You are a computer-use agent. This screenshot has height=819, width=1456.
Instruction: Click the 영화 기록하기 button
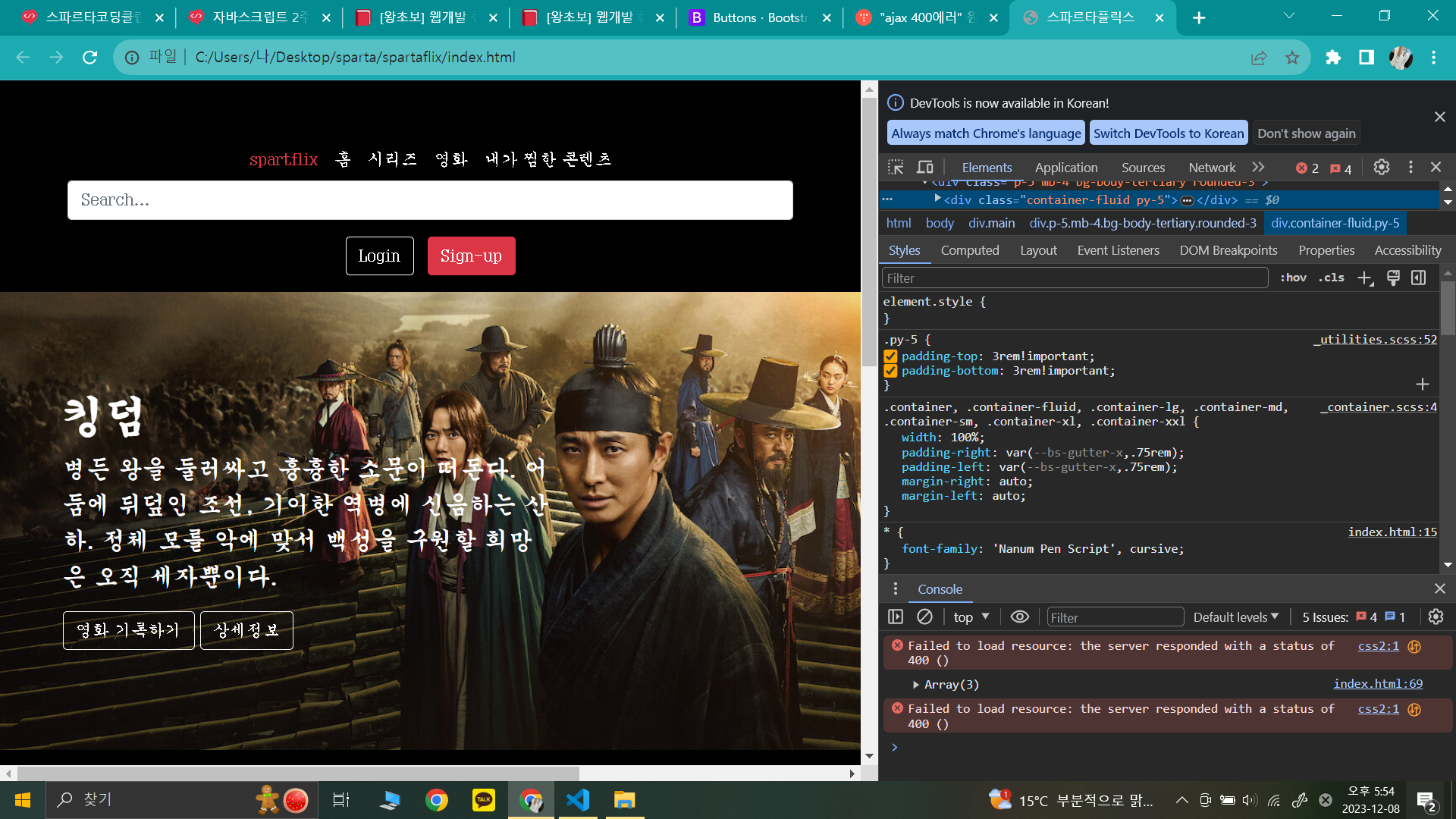(129, 630)
